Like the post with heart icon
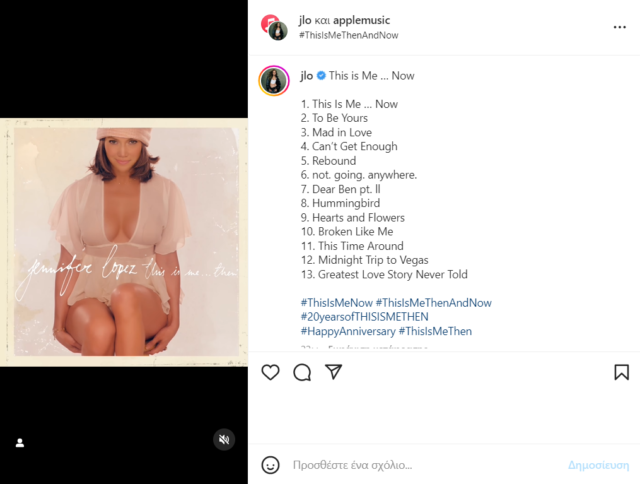 point(270,372)
